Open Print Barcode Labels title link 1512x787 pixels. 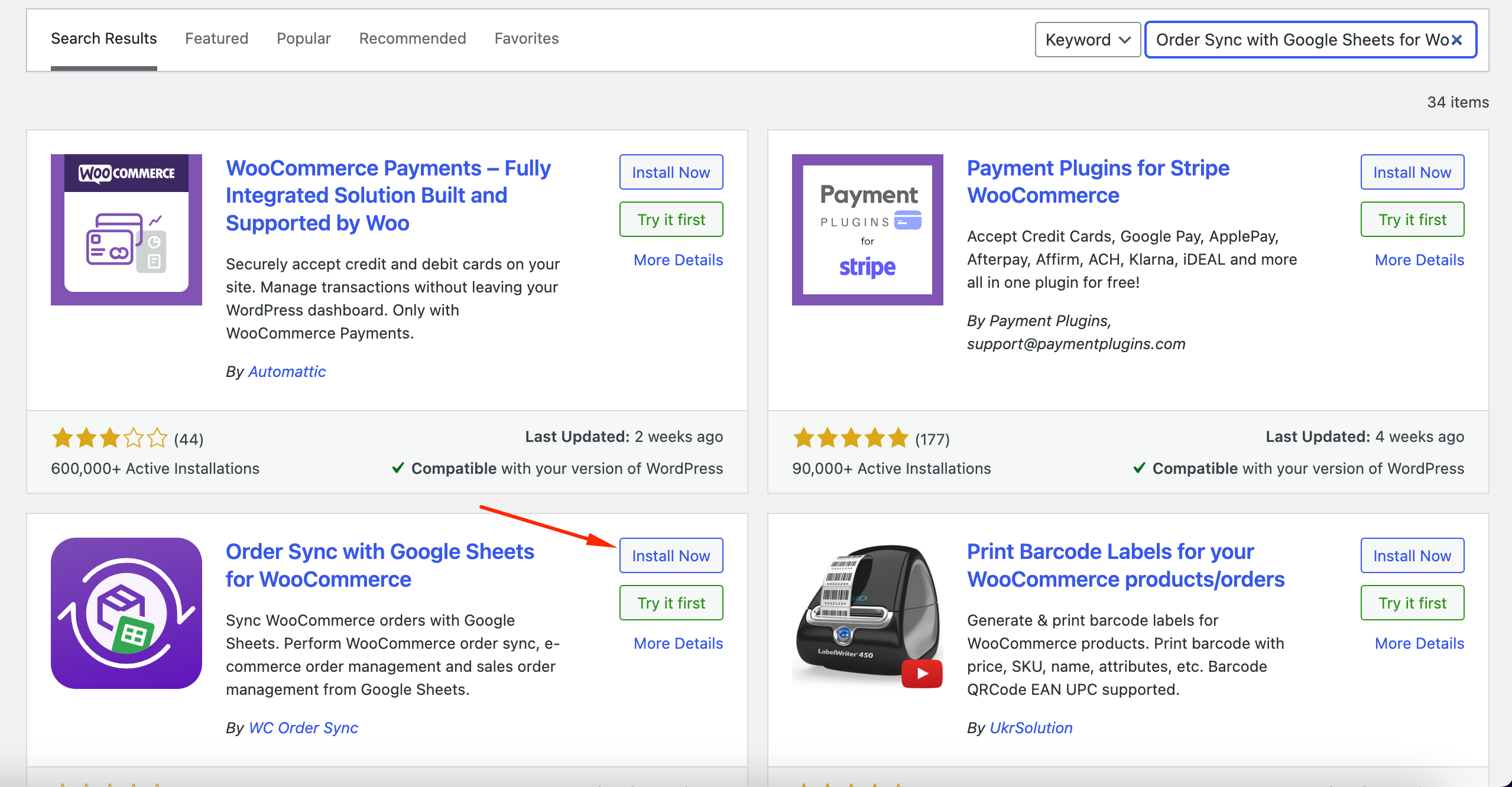click(1126, 565)
